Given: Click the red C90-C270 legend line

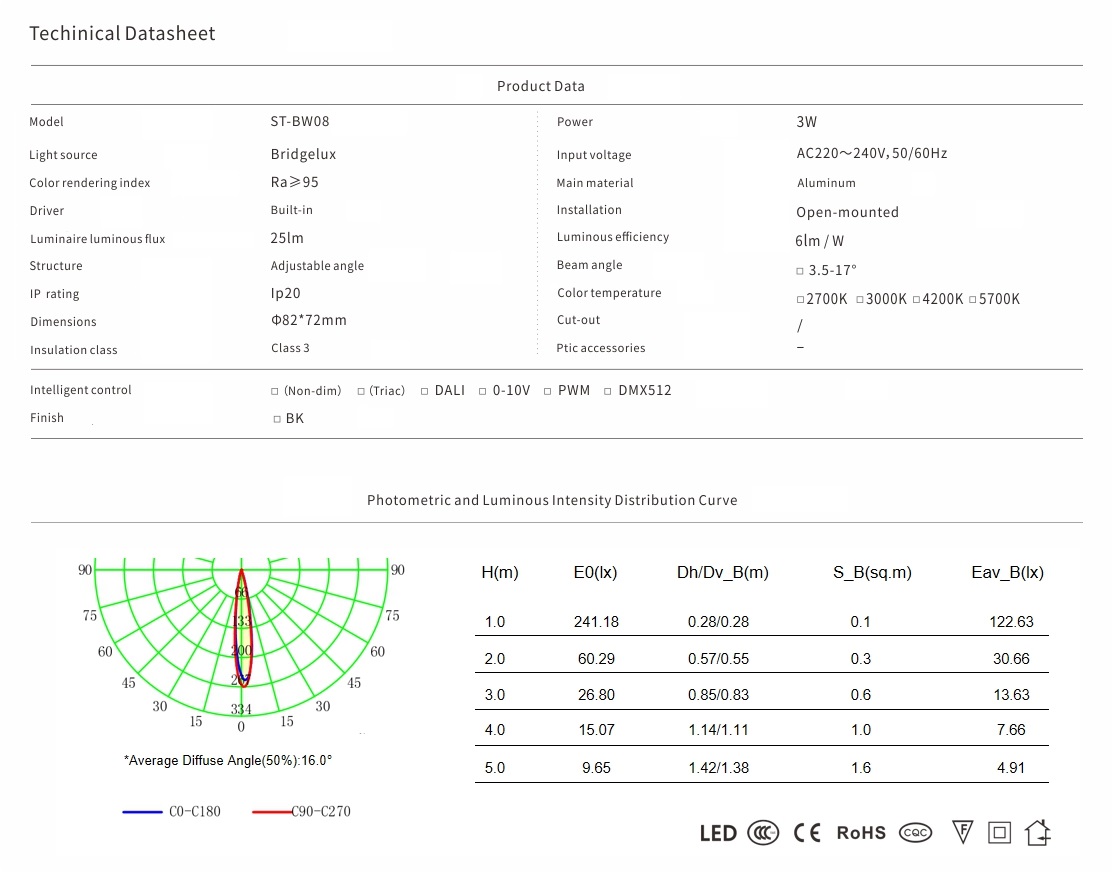Looking at the screenshot, I should pos(271,812).
